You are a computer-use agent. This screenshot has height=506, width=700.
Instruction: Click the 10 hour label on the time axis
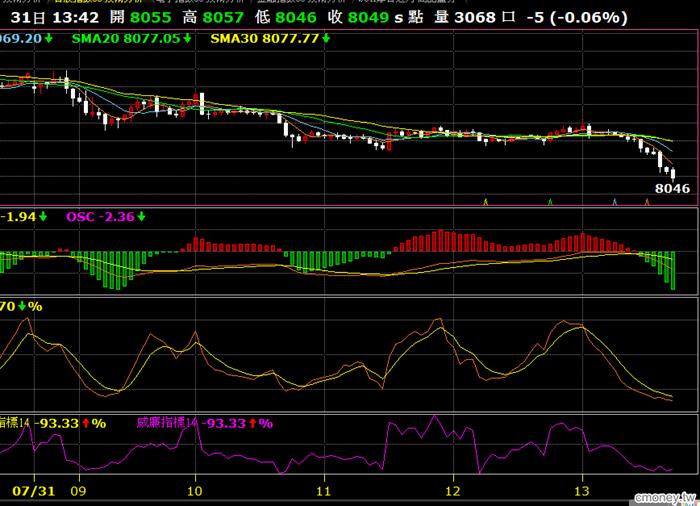(195, 491)
